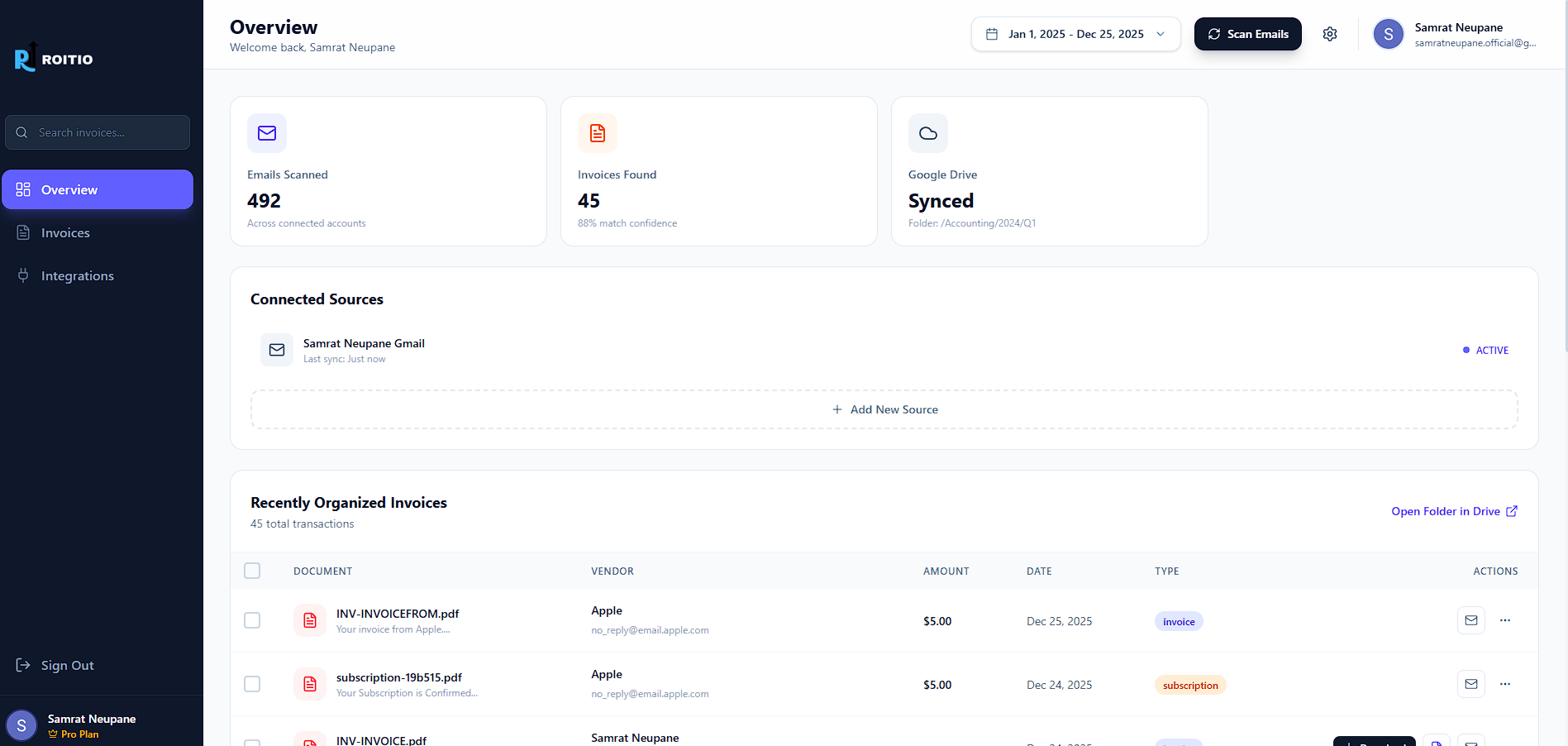Select the Overview icon in the sidebar
This screenshot has height=746, width=1568.
[24, 189]
